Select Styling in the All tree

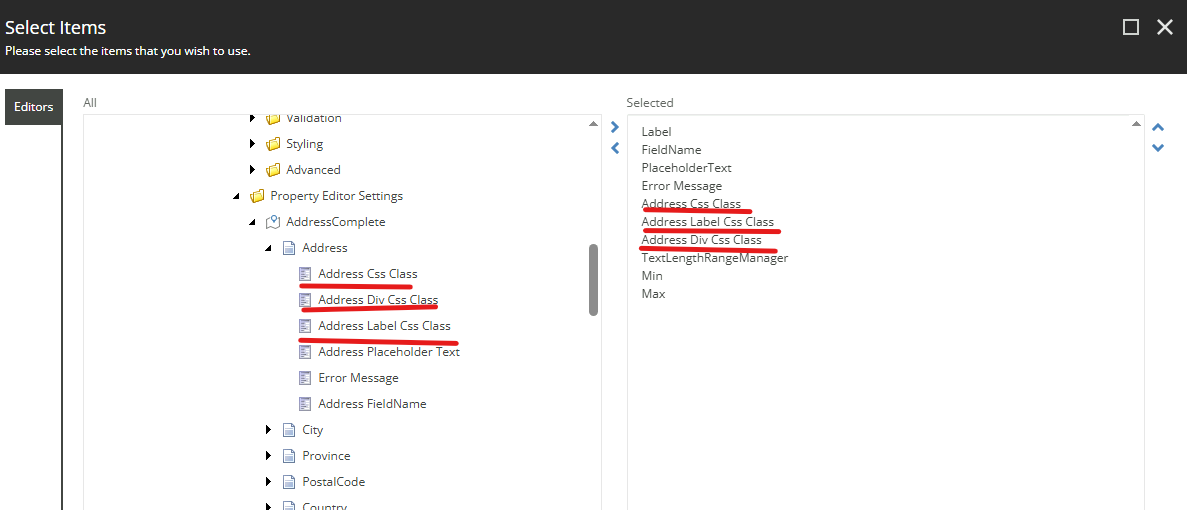click(x=304, y=144)
